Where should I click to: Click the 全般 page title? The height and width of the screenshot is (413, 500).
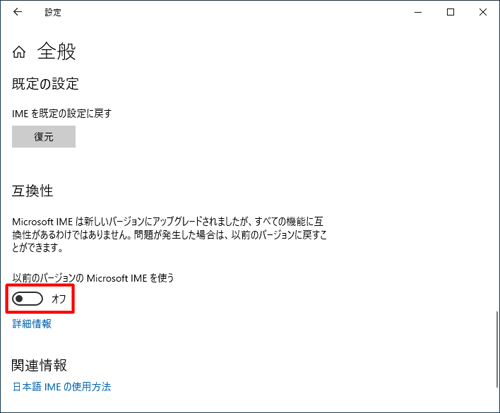[57, 52]
